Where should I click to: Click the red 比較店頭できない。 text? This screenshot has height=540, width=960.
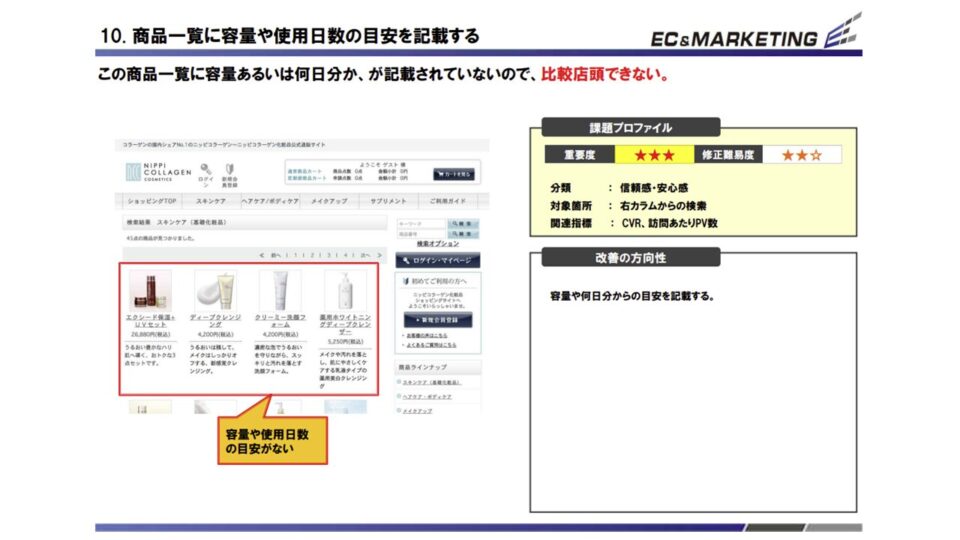605,75
